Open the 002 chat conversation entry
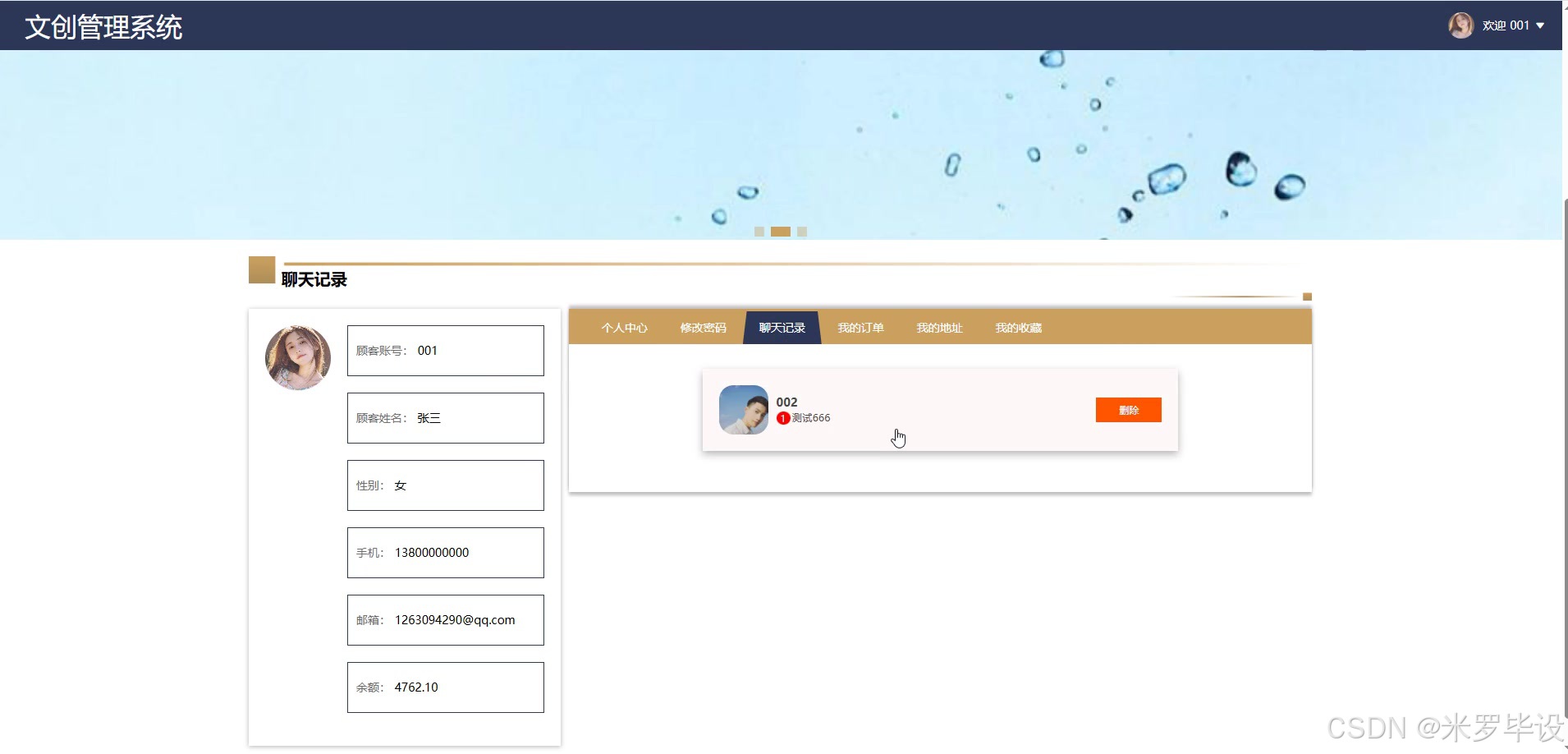 point(940,410)
